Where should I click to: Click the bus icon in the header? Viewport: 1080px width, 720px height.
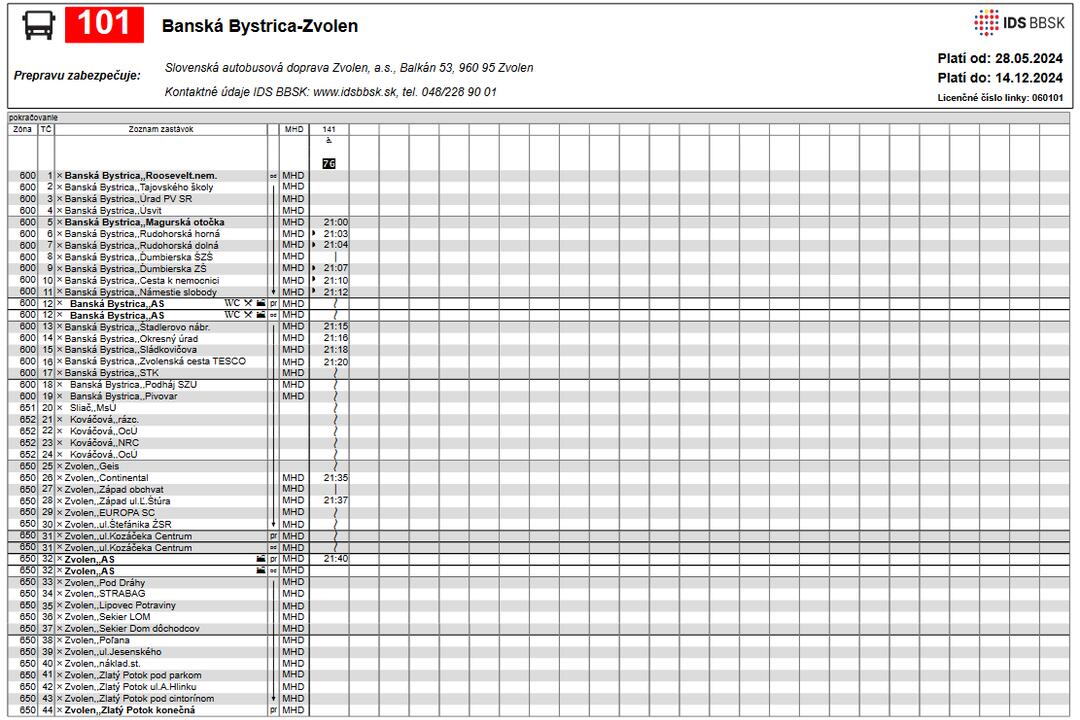37,26
